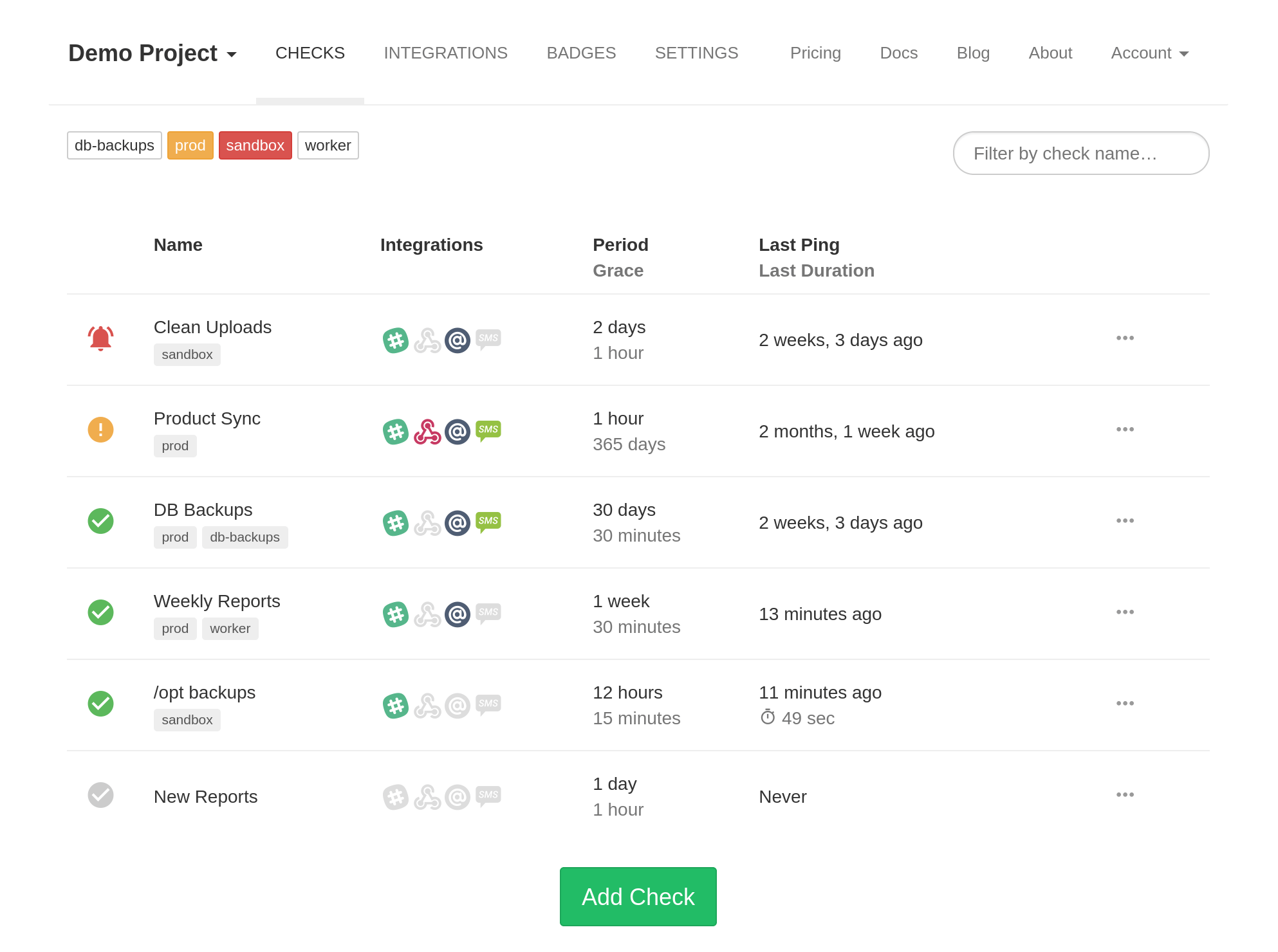Screen dimensions: 1278x952
Task: Click the yellow warning icon for Product Sync
Action: (x=100, y=429)
